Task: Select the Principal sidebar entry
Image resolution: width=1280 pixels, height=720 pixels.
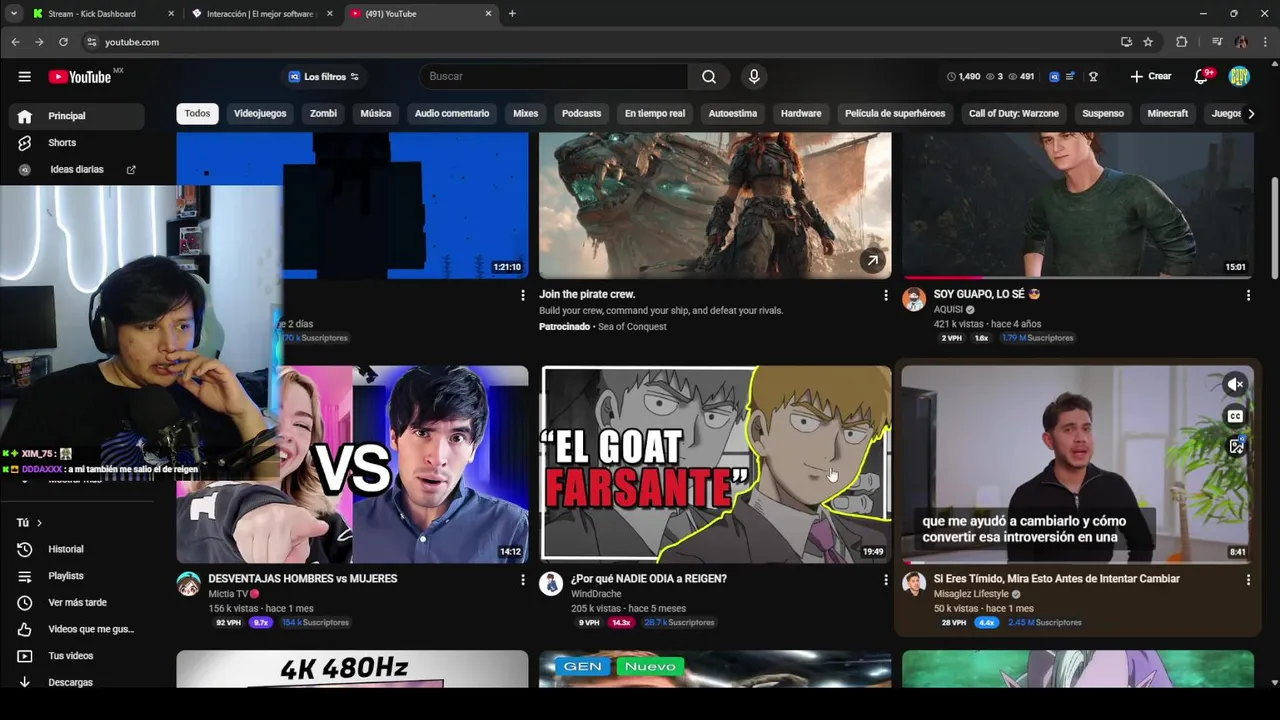Action: pos(75,116)
